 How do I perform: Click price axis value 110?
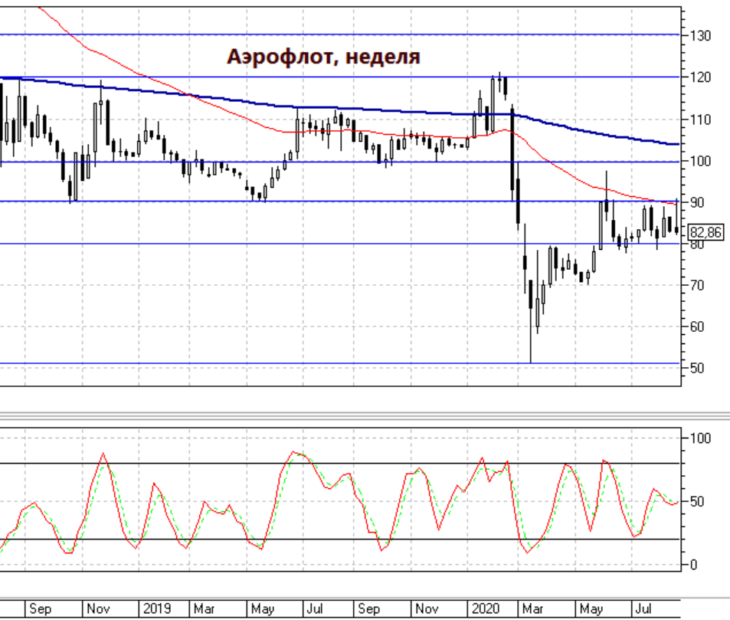[x=701, y=120]
